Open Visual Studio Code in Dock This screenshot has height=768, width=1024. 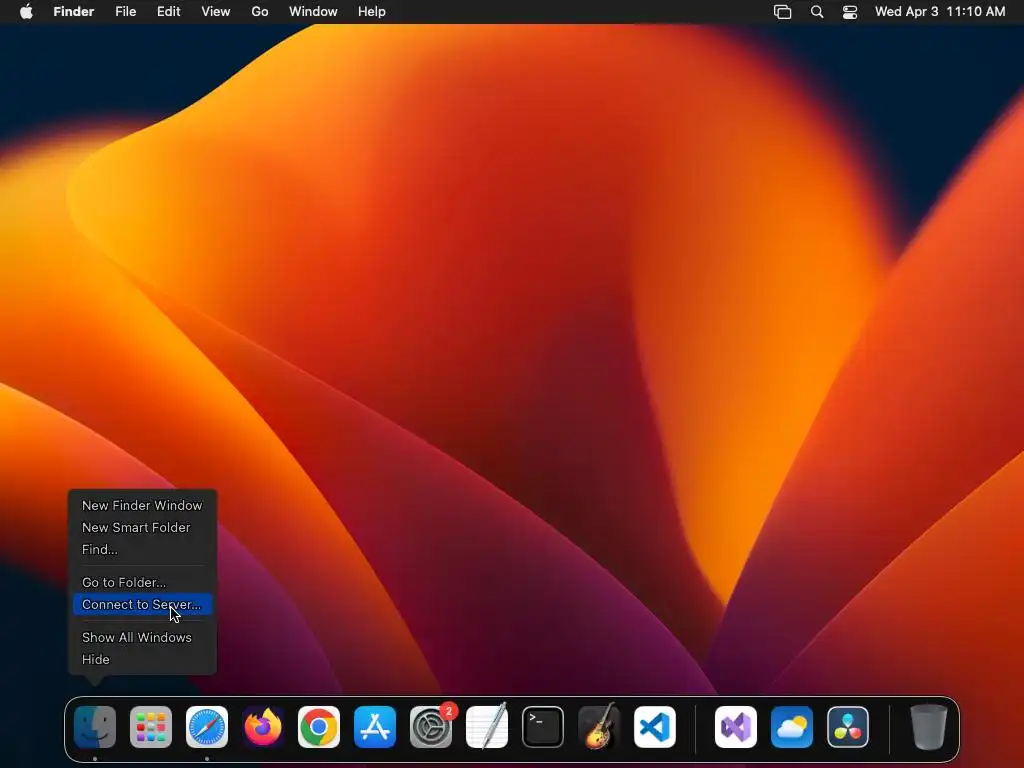tap(655, 727)
